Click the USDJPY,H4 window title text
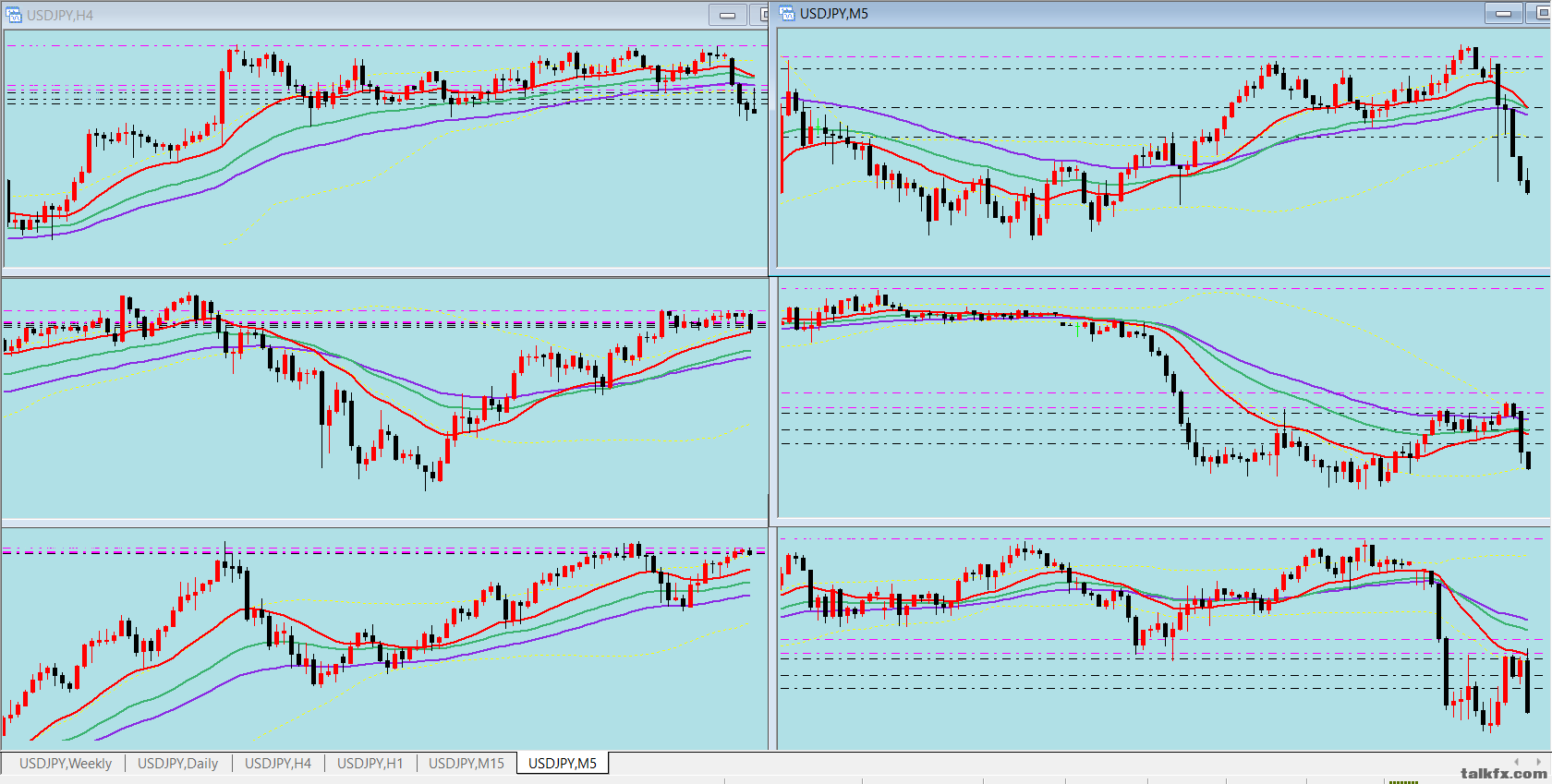 click(60, 15)
